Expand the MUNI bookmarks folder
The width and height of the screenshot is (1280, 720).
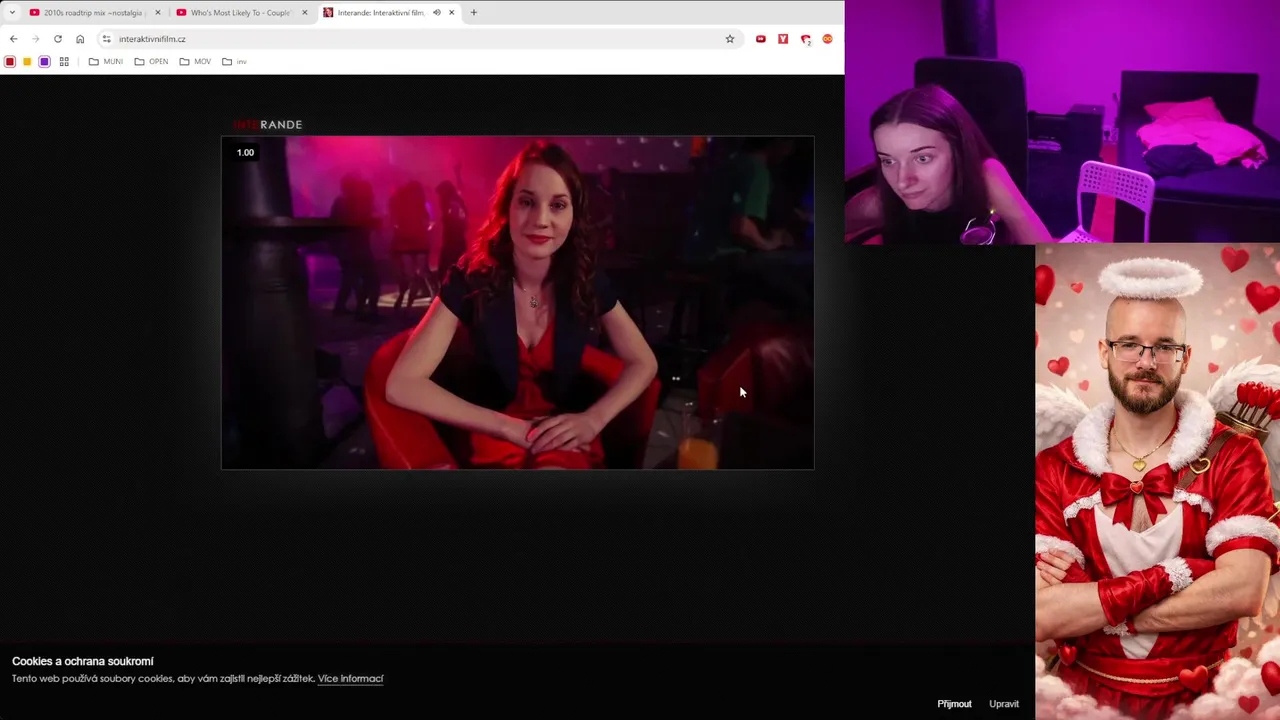click(x=106, y=62)
